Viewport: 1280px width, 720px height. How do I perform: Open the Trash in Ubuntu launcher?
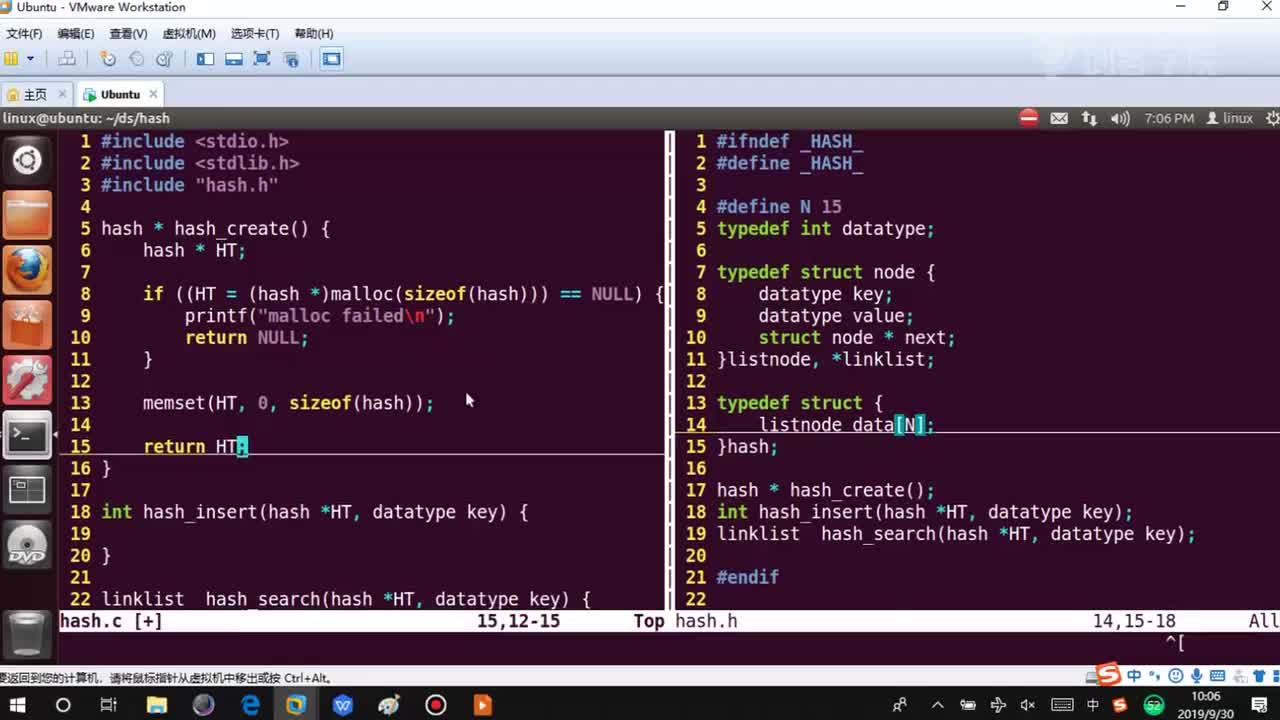click(x=27, y=633)
